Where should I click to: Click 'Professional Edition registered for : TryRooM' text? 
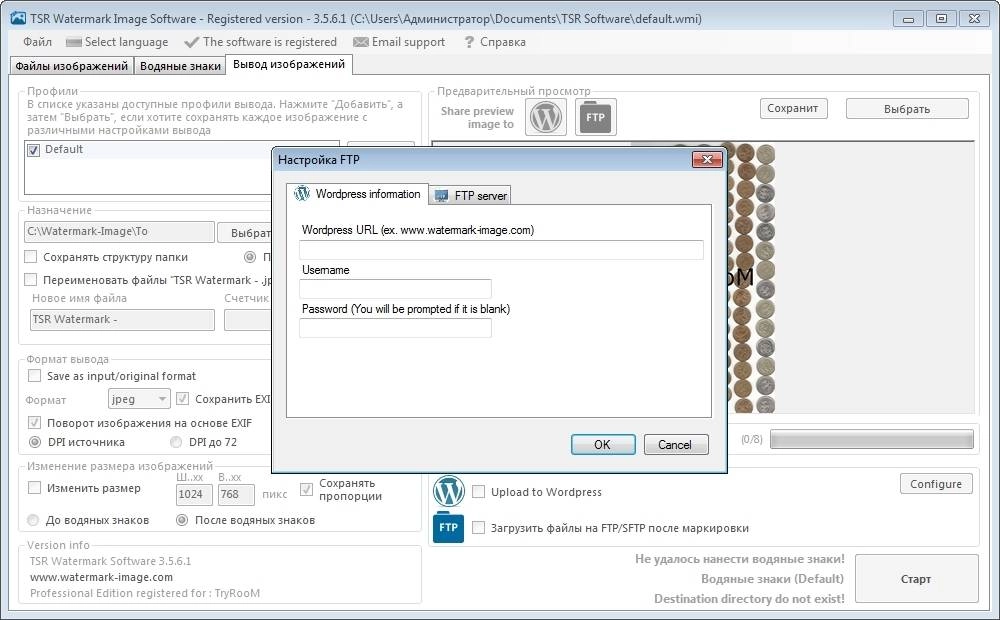pos(145,593)
